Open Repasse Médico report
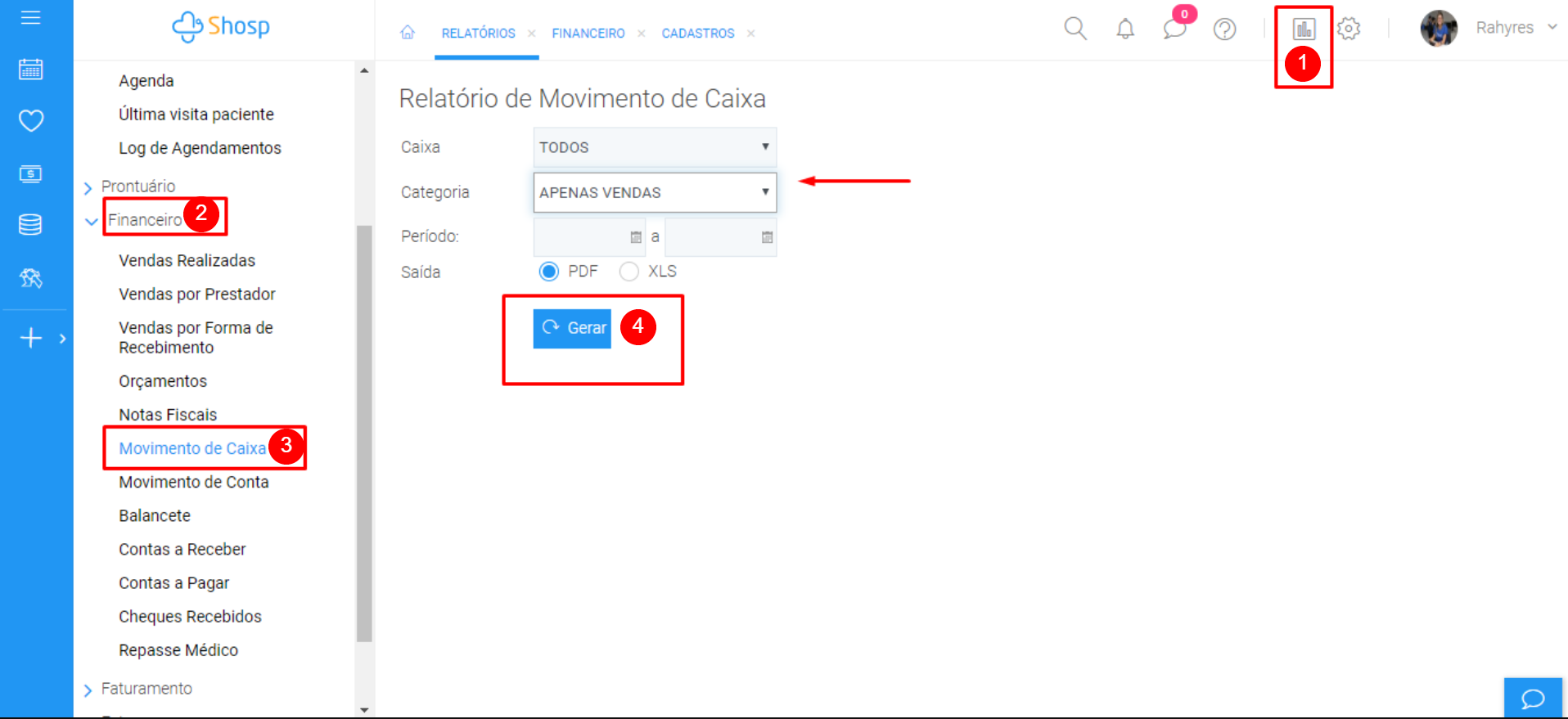Image resolution: width=1568 pixels, height=719 pixels. point(178,650)
